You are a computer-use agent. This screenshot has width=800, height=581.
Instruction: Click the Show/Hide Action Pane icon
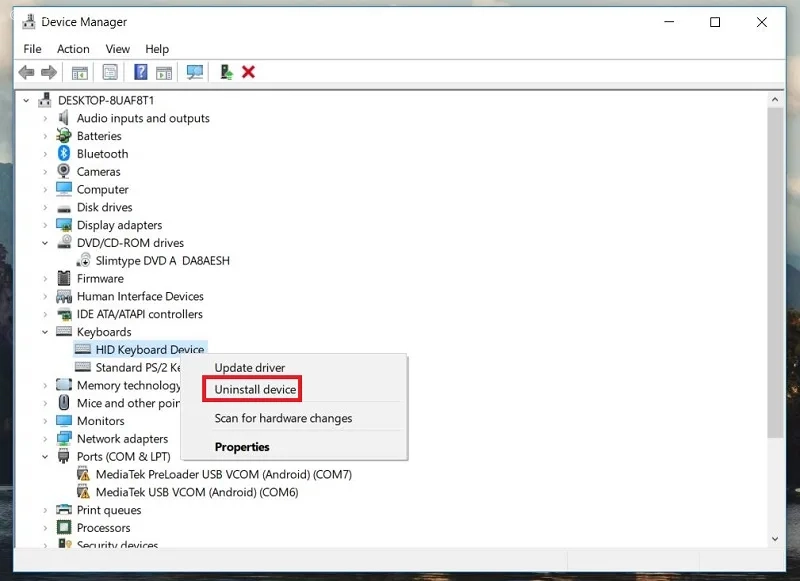point(164,72)
